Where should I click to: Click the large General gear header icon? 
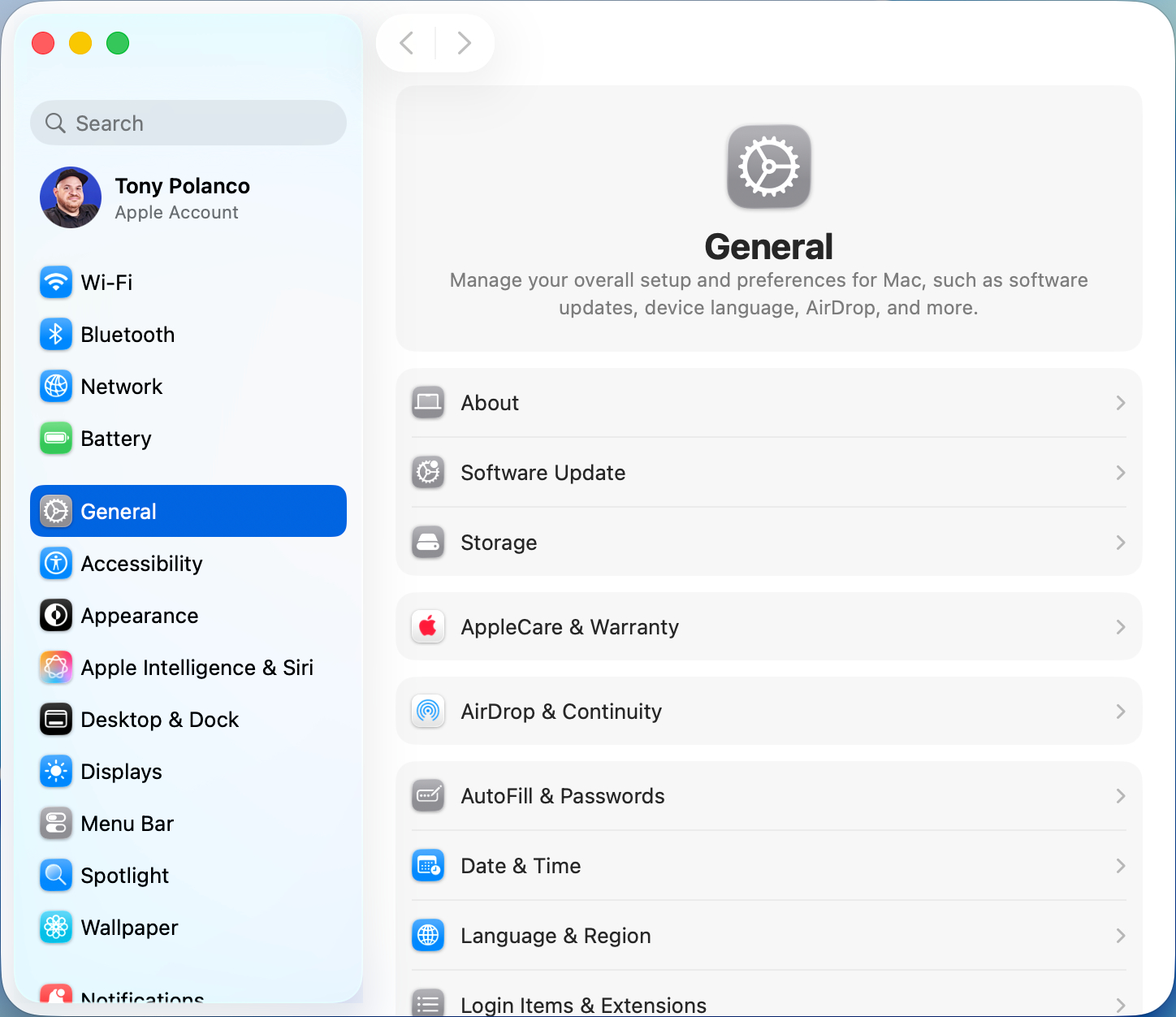click(769, 167)
